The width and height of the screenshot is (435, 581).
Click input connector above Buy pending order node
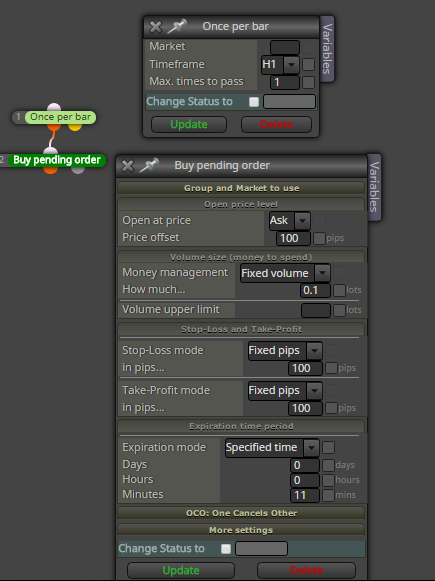click(x=50, y=150)
